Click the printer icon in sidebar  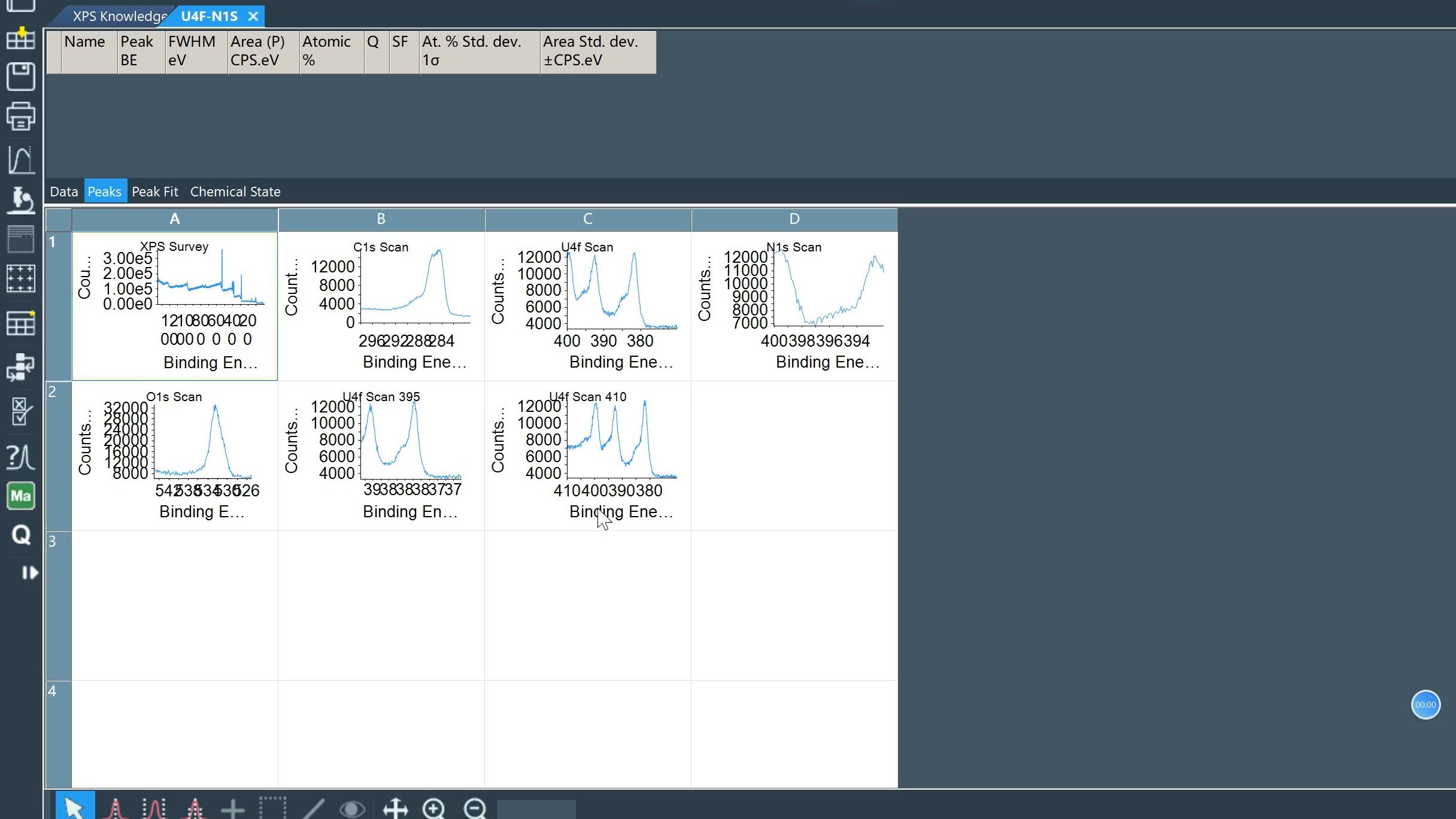(20, 116)
